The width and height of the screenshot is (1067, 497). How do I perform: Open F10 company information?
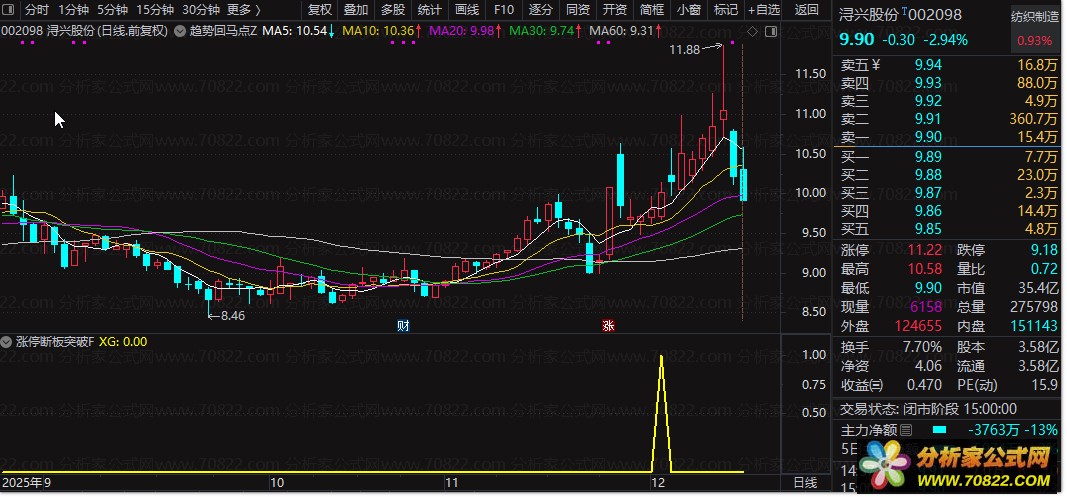(504, 10)
